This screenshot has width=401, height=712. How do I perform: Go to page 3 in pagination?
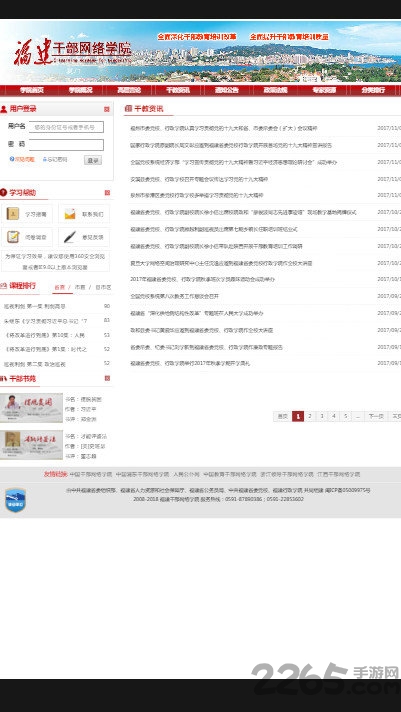point(322,416)
